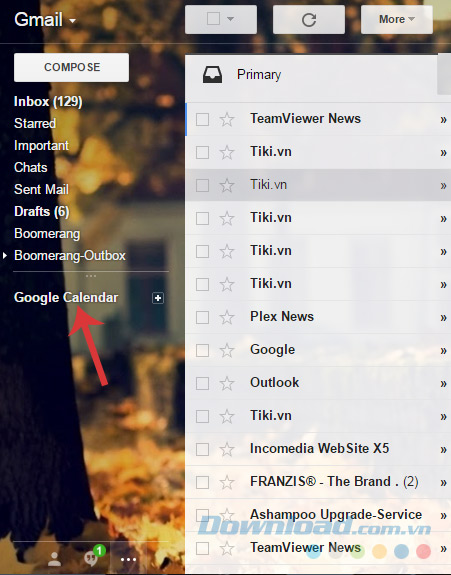Screen dimensions: 451x575
Task: Check the highlighted unbolded Tiki.vn email checkbox
Action: pos(202,185)
